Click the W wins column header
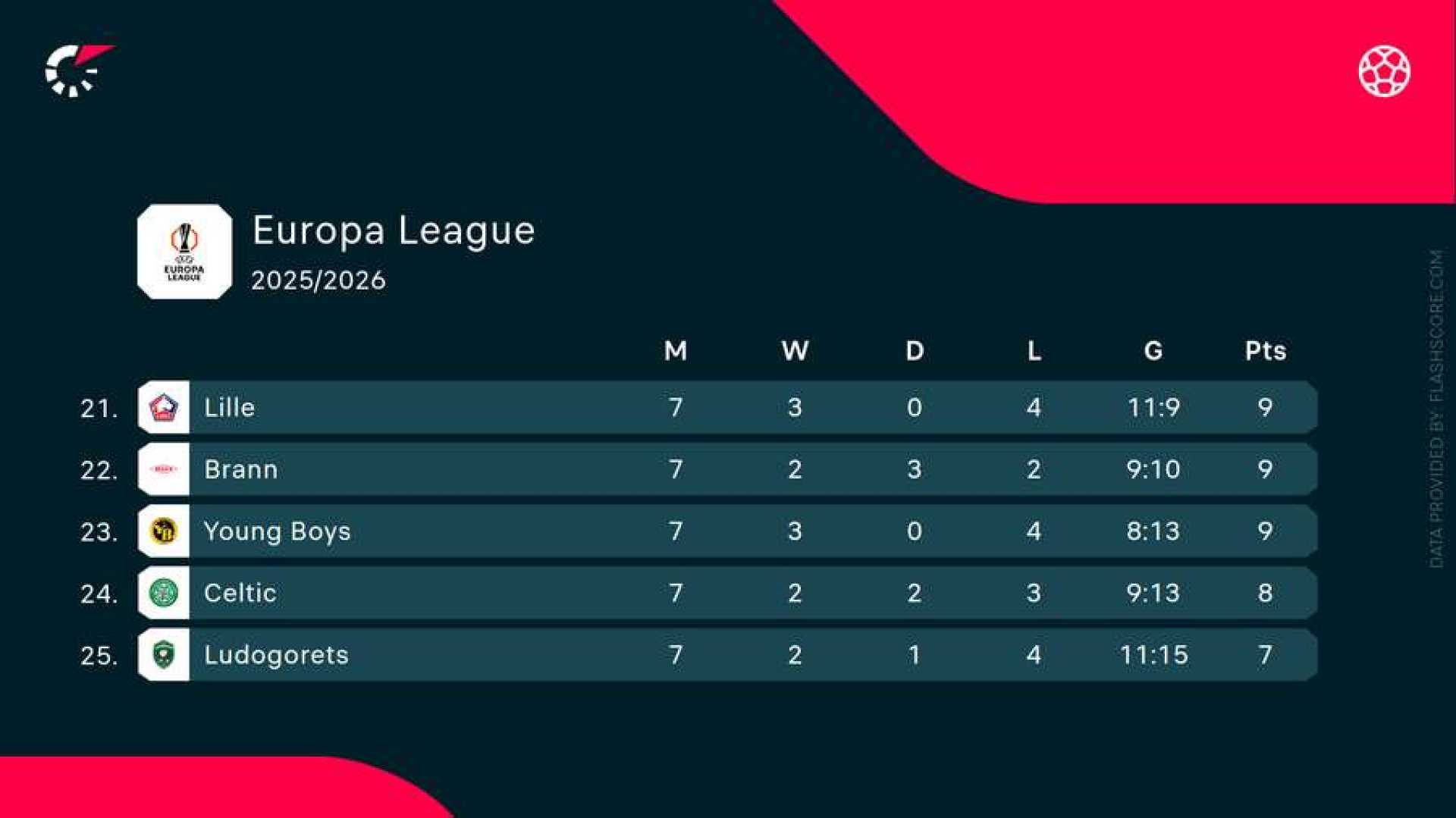Screen dimensions: 1456x818 795,351
